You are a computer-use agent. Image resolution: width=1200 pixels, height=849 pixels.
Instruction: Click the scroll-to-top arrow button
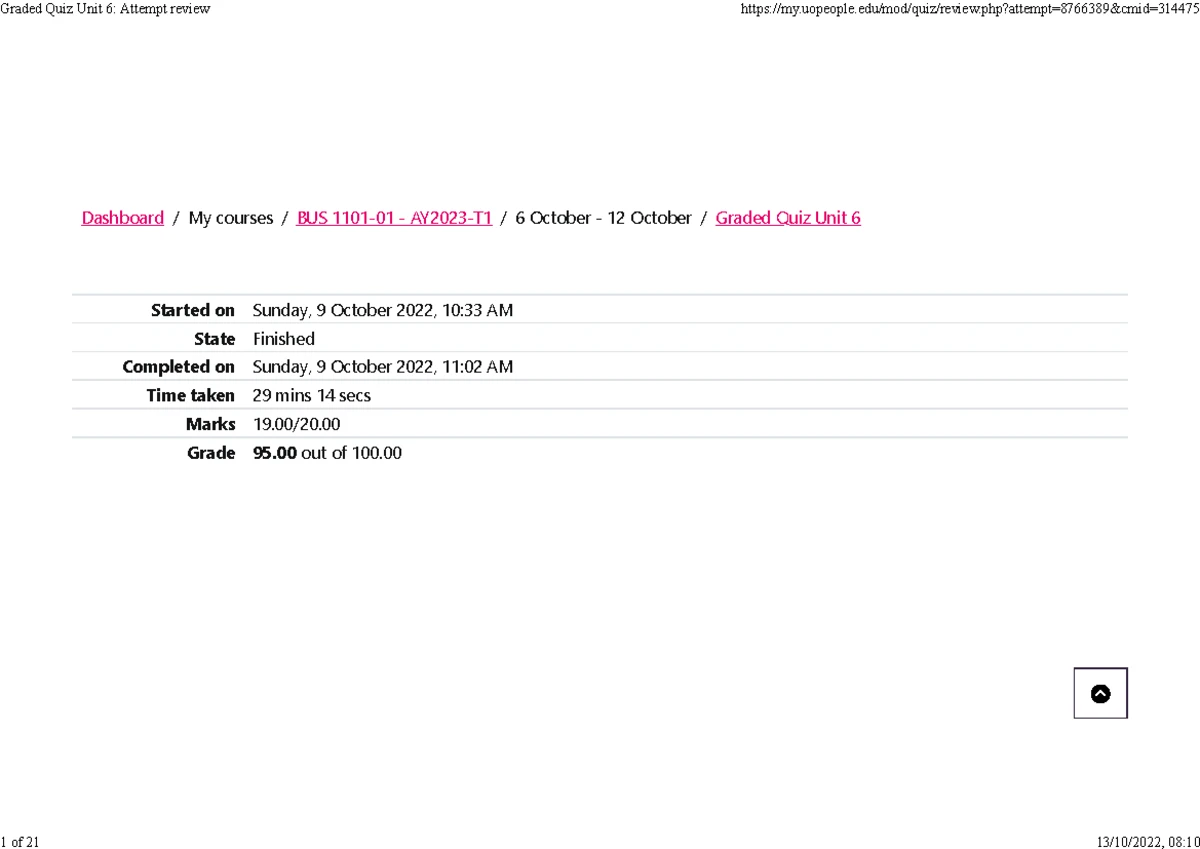tap(1100, 693)
